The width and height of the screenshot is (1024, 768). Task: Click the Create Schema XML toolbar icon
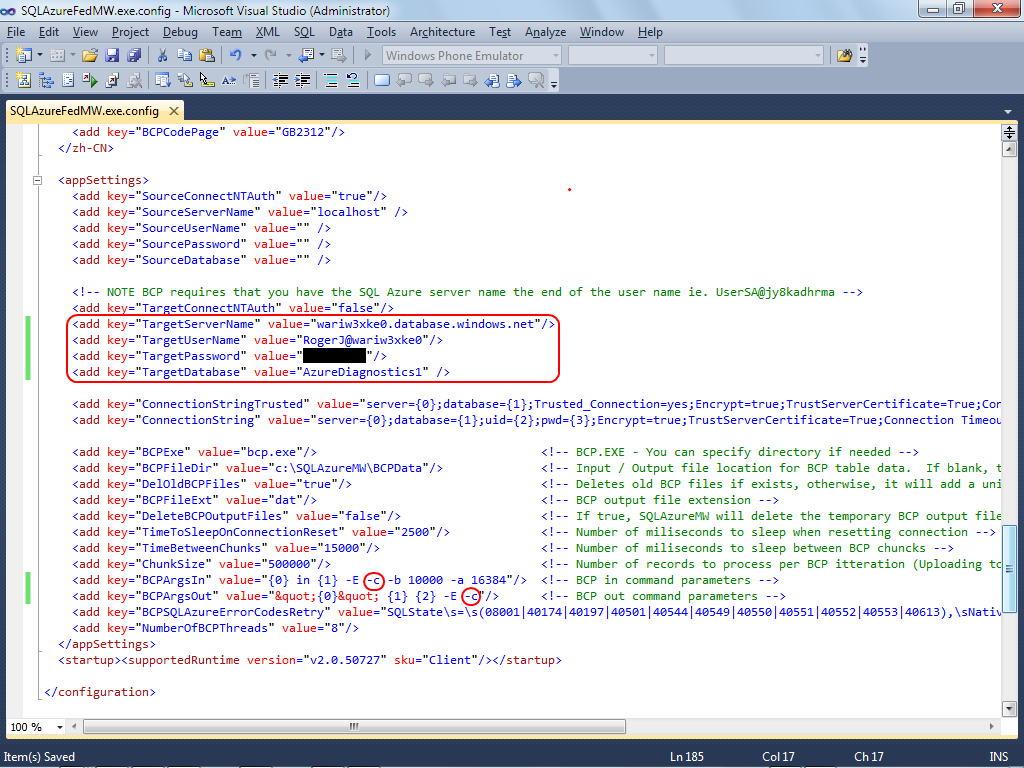click(x=24, y=80)
